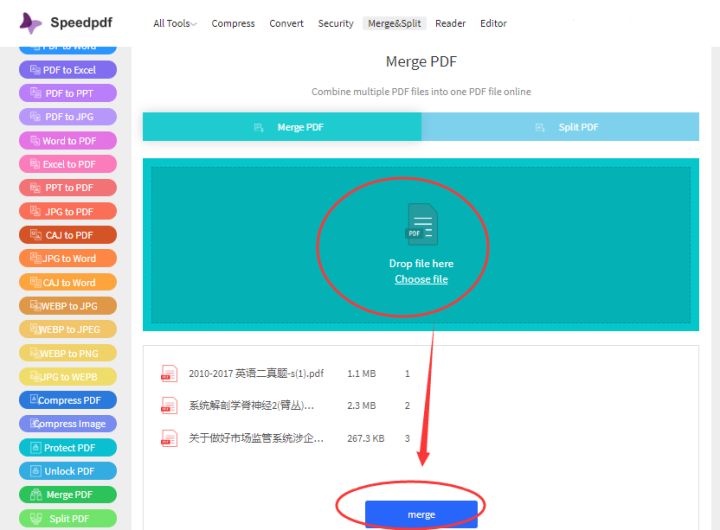Select JPG to WEPB sidebar button
The height and width of the screenshot is (530, 720).
click(x=68, y=377)
